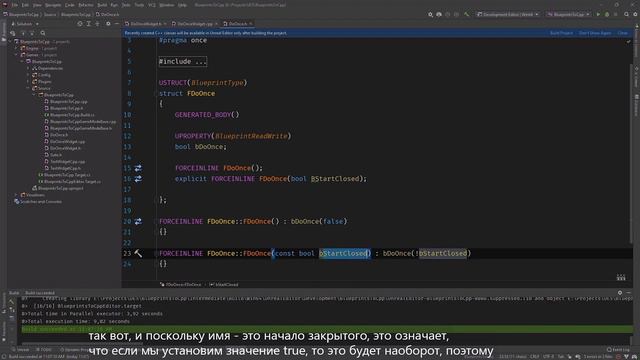Switch to the DoOnceWidget.cpp editor tab
640x360 pixels.
point(194,24)
